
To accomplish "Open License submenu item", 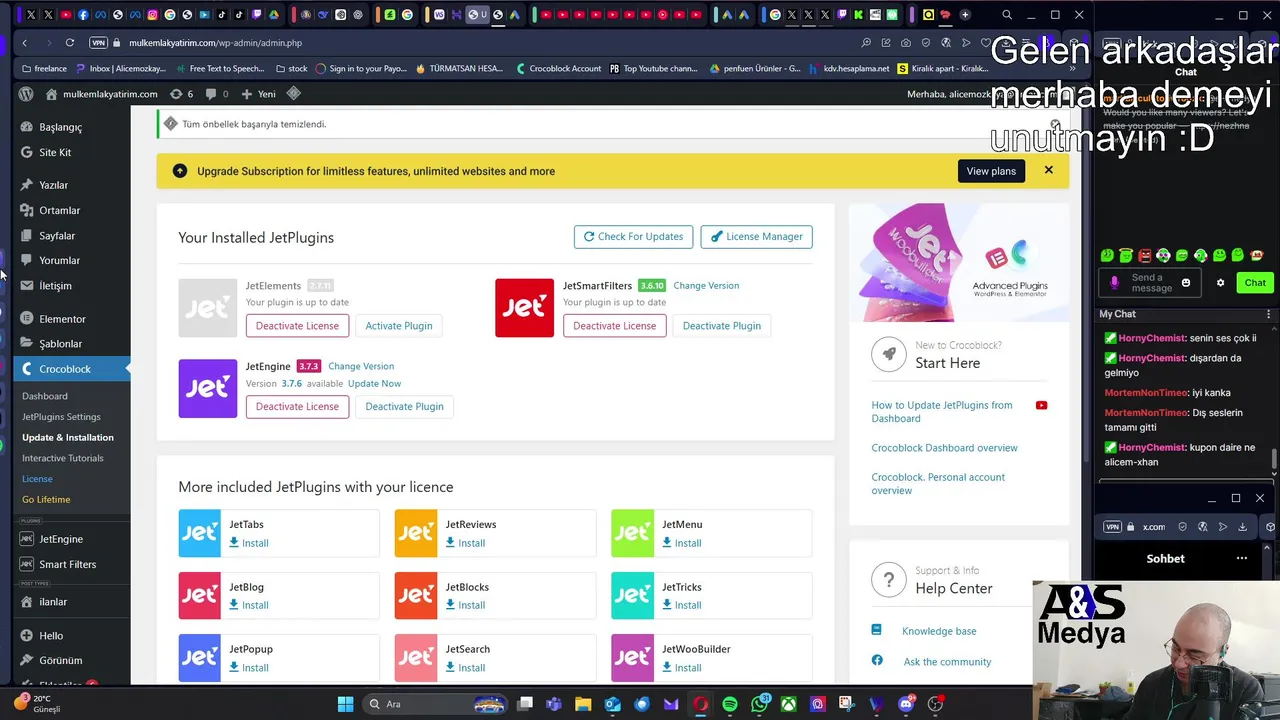I will [x=37, y=479].
